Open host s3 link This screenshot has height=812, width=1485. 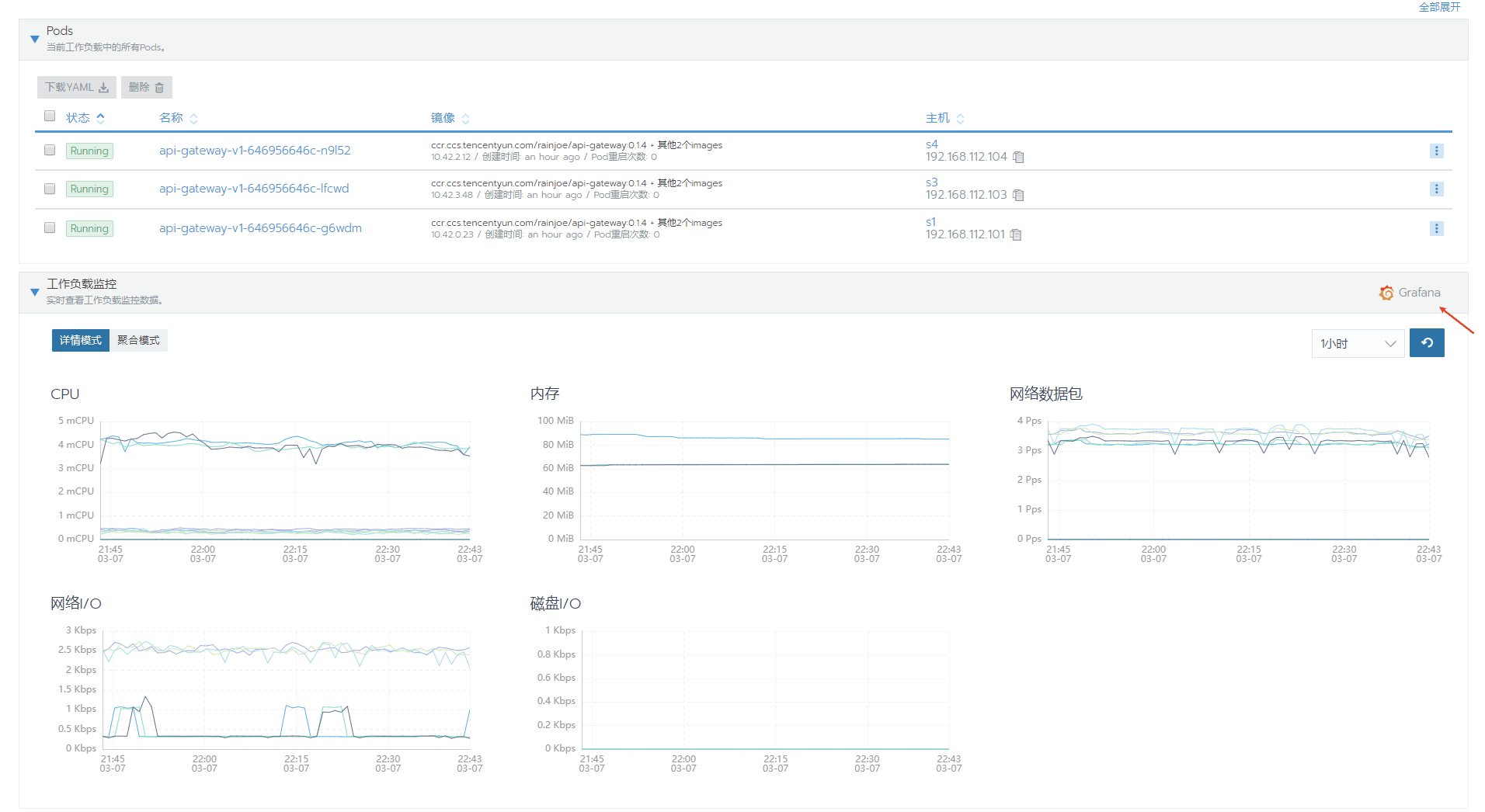pyautogui.click(x=931, y=182)
